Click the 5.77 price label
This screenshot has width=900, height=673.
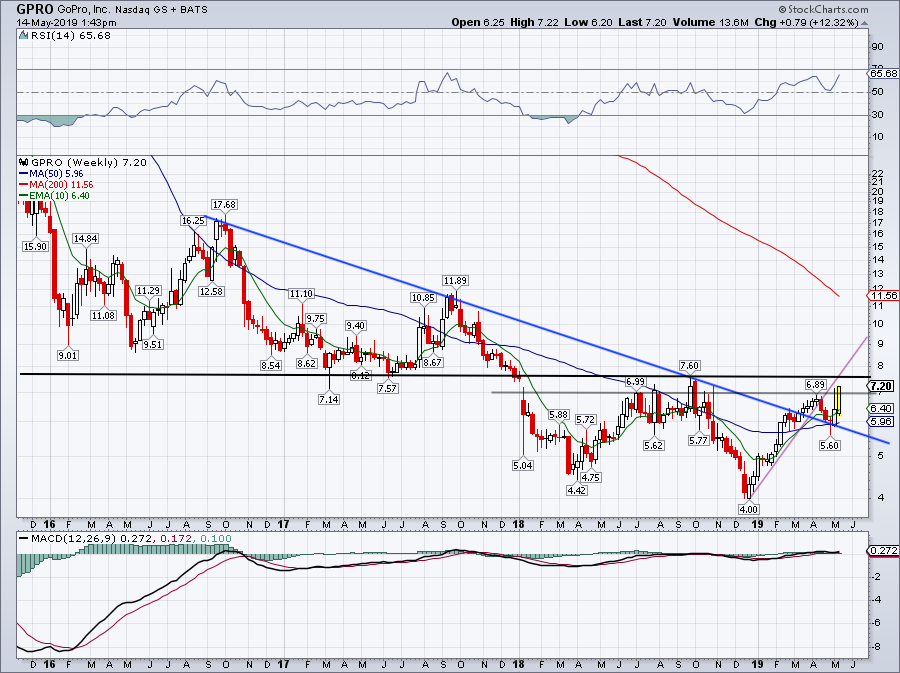tap(698, 441)
